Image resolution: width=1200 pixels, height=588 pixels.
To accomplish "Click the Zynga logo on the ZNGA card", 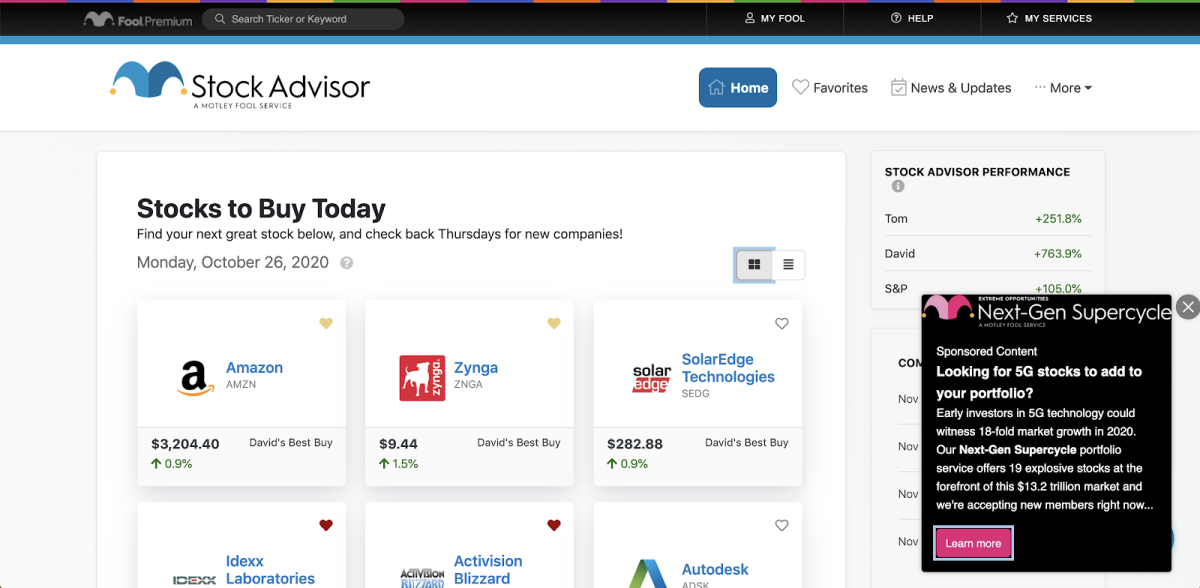I will (422, 377).
